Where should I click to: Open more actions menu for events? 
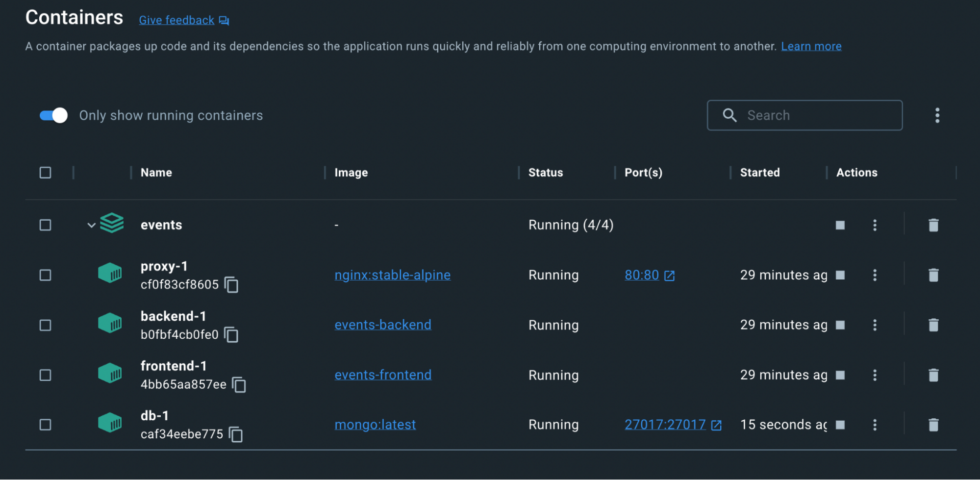pos(874,225)
